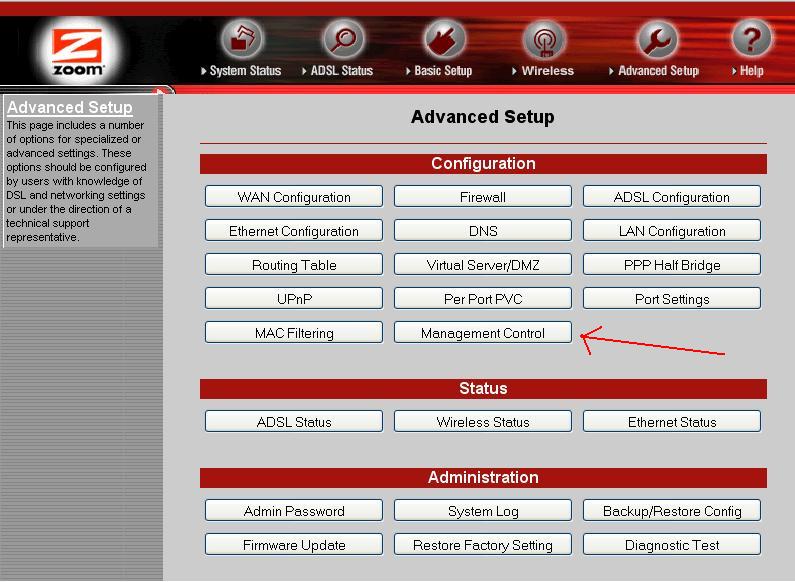Open MAC Filtering
Screen dimensions: 795x582
pos(294,333)
